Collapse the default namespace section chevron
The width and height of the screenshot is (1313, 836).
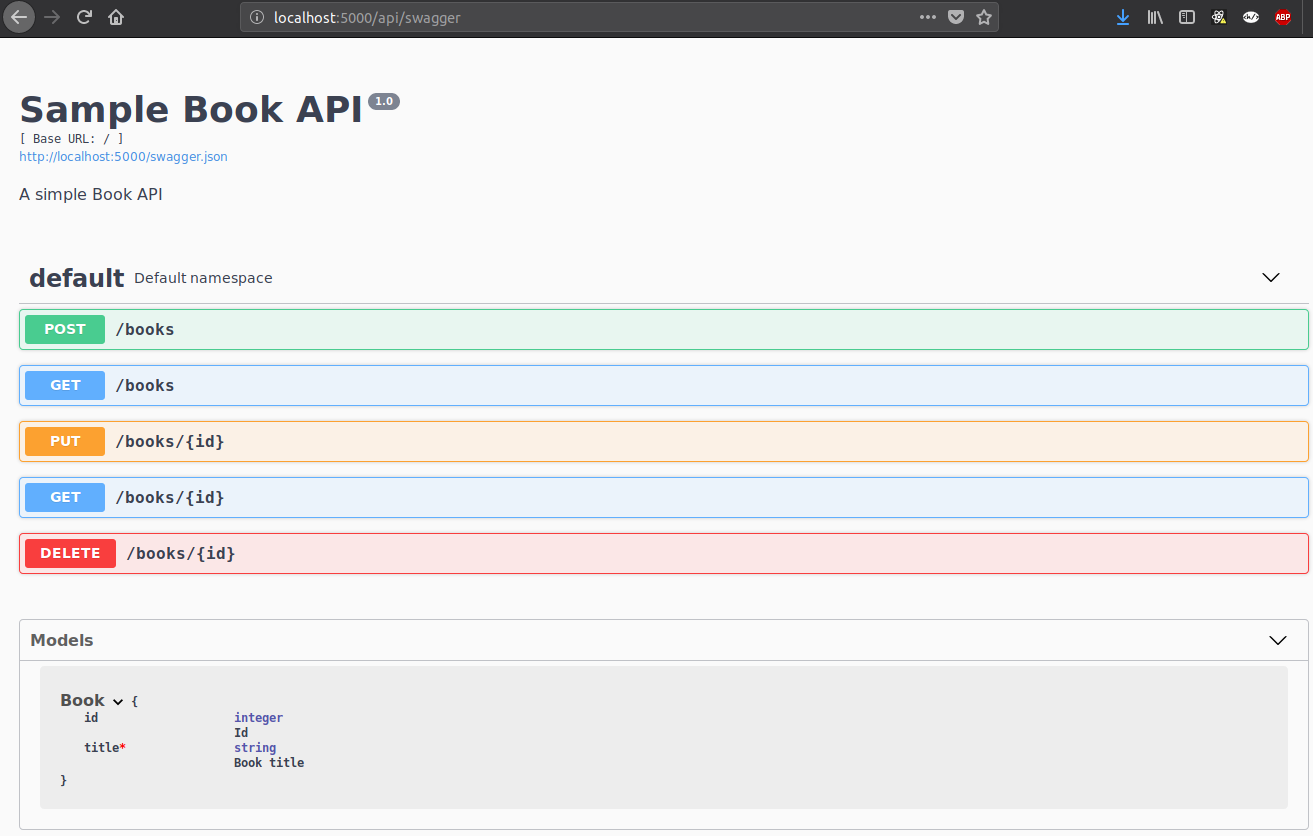coord(1270,278)
